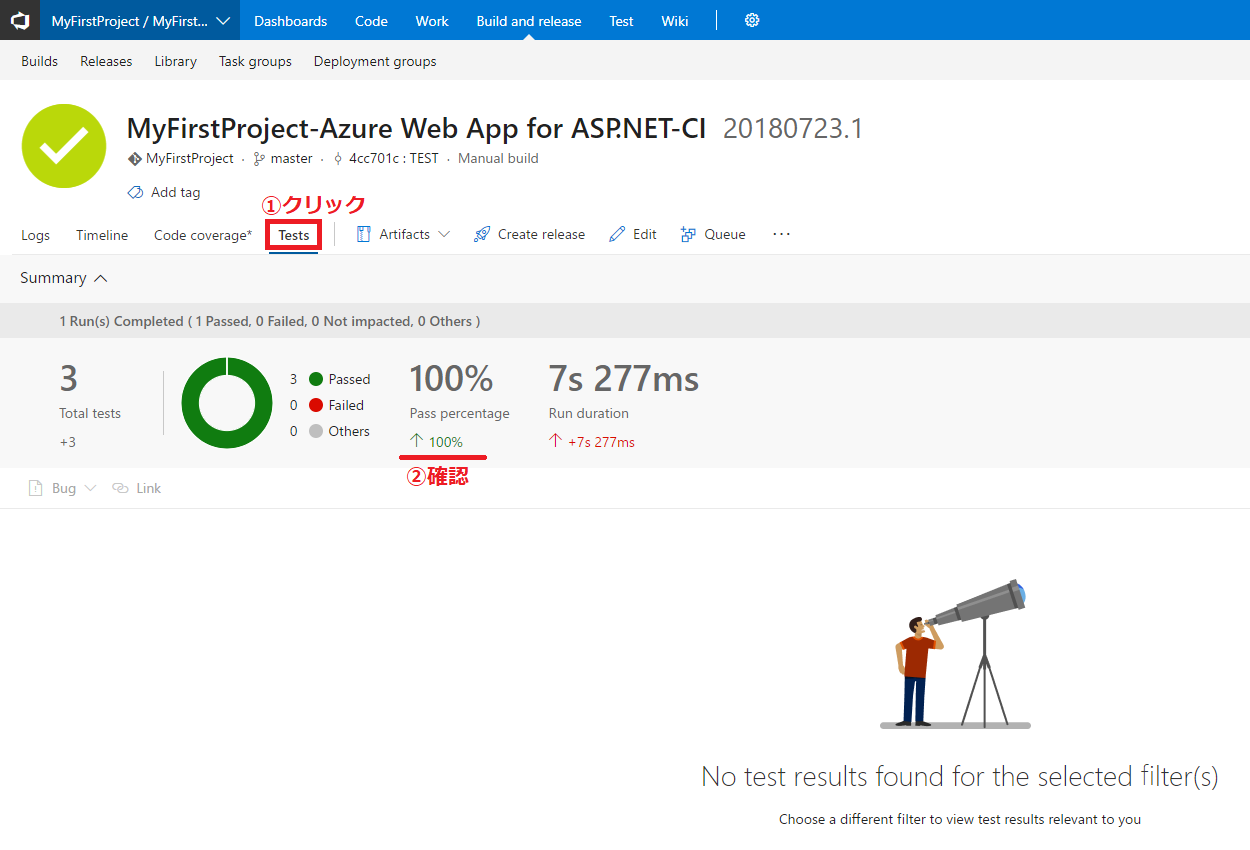Collapse the Summary section
This screenshot has height=850, width=1250.
point(100,278)
